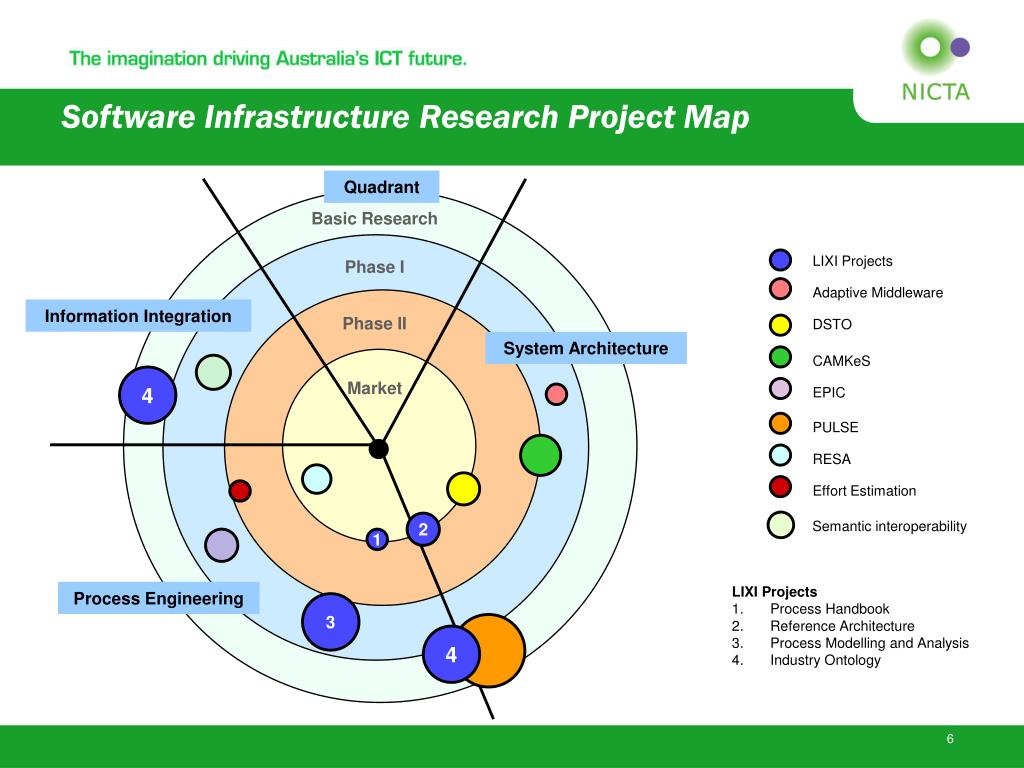
Task: Click the pale green circle in Phase I ring
Action: pos(214,372)
